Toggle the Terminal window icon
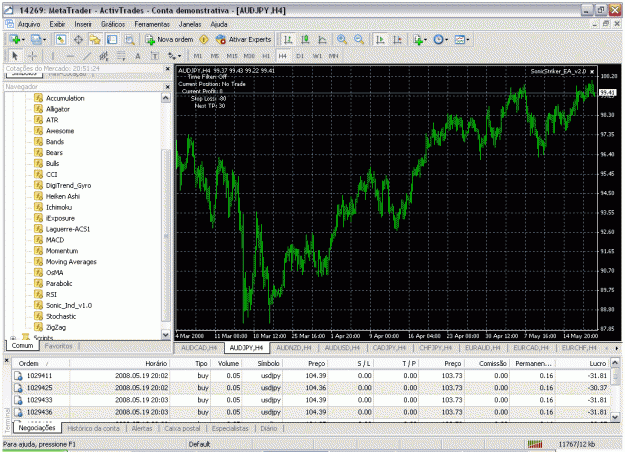Screen dimensions: 625x452 point(112,39)
